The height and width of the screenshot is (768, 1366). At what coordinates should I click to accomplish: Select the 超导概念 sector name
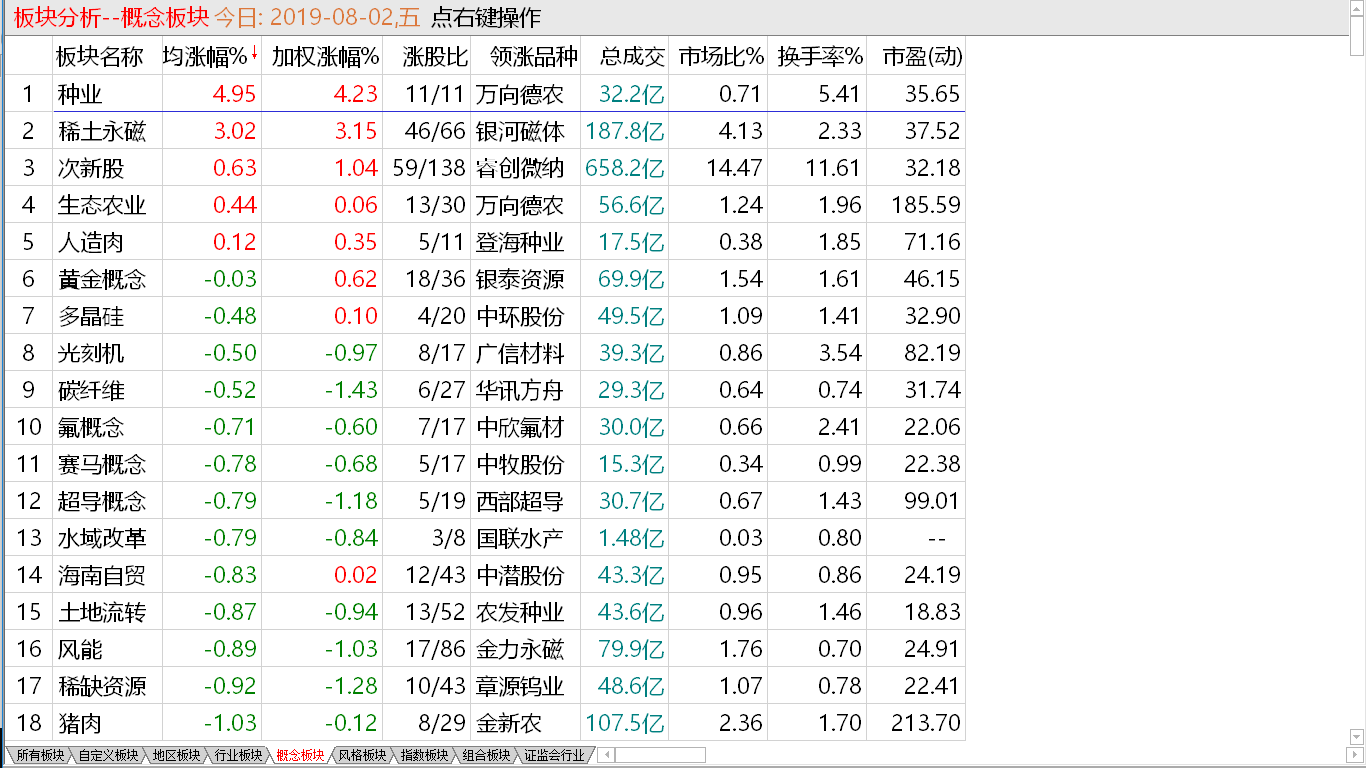click(x=102, y=501)
